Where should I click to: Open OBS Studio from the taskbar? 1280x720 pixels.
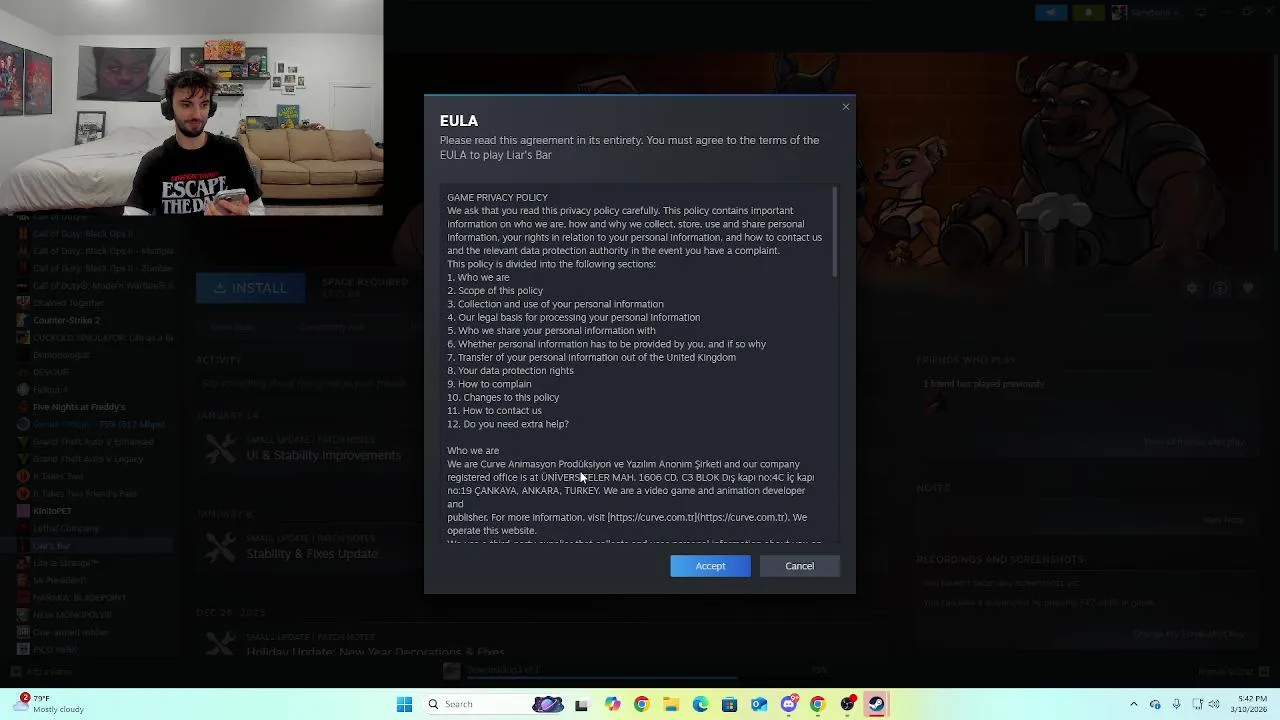[847, 704]
